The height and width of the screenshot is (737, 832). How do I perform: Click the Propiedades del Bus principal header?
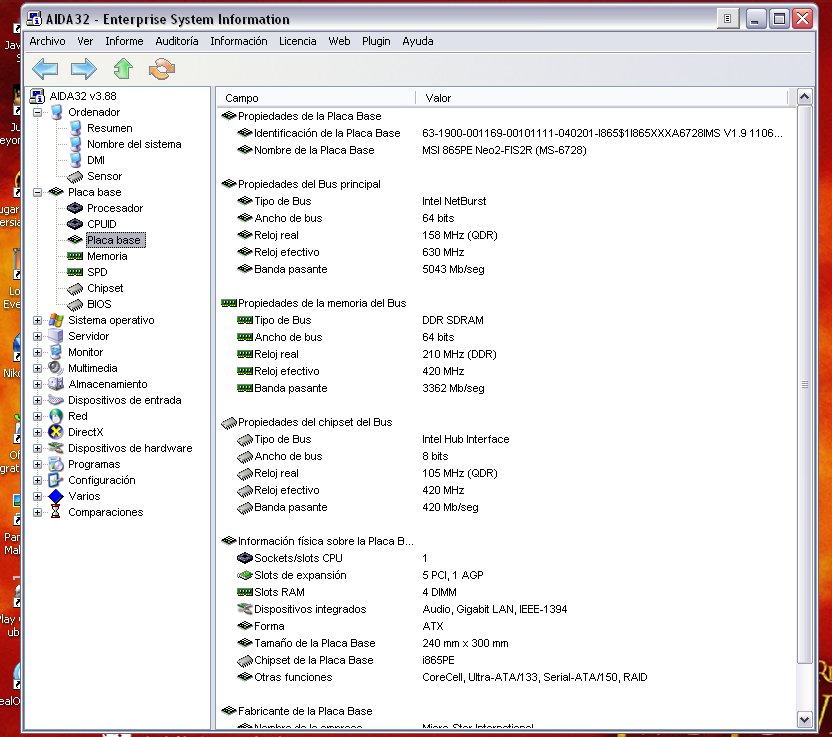pyautogui.click(x=309, y=184)
